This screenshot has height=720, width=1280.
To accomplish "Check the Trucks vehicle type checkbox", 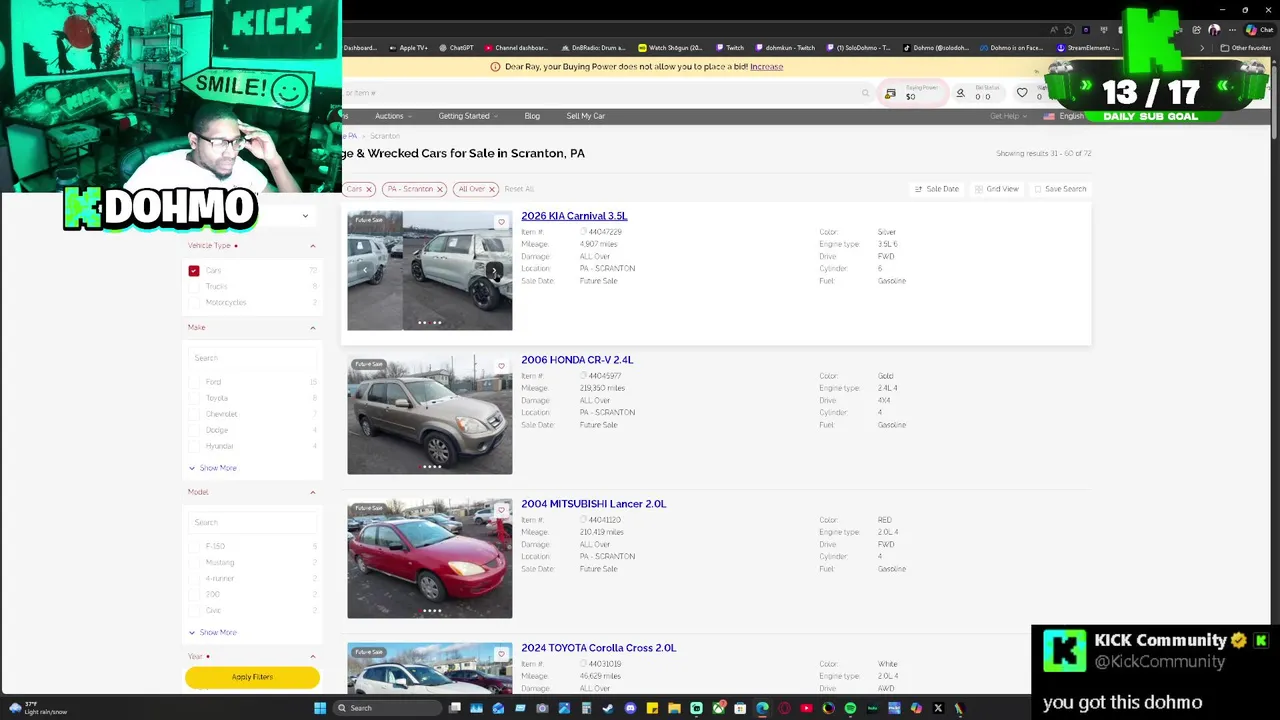I will coord(194,287).
